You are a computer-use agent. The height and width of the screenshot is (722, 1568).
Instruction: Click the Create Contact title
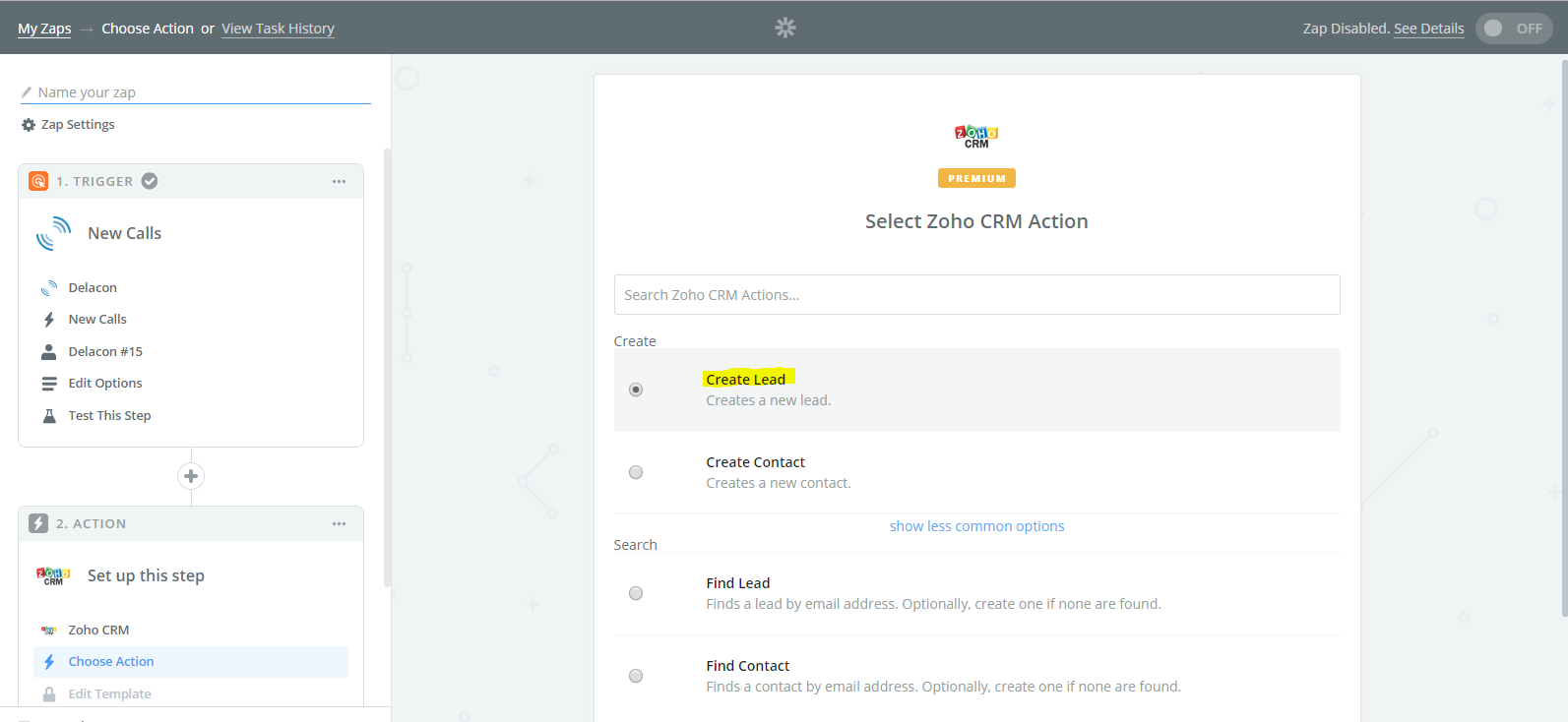coord(755,462)
